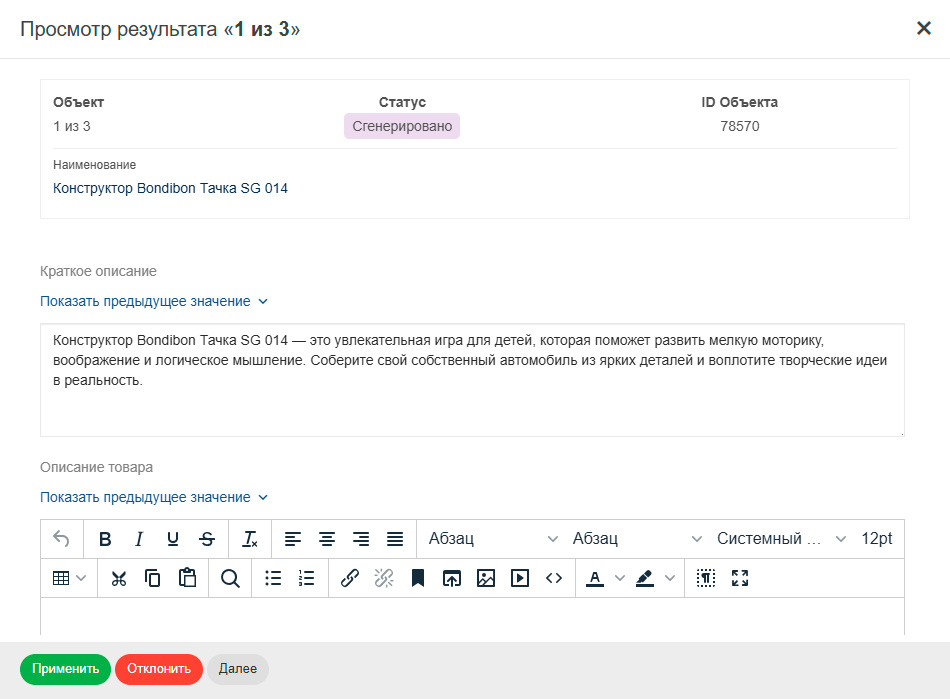The height and width of the screenshot is (699, 950).
Task: Open the Системный font family dropdown
Action: coord(781,538)
